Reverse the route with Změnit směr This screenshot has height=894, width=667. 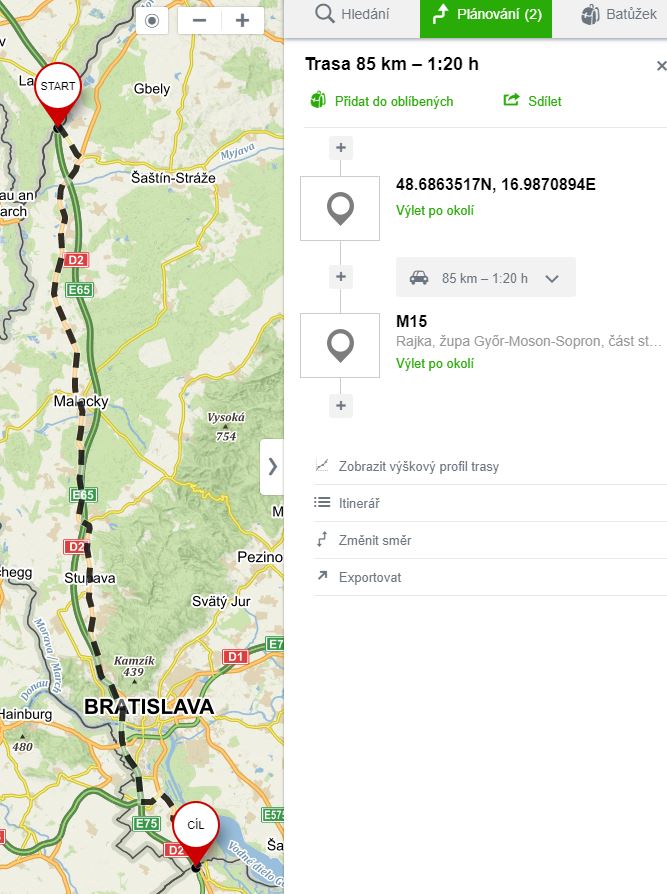(375, 540)
